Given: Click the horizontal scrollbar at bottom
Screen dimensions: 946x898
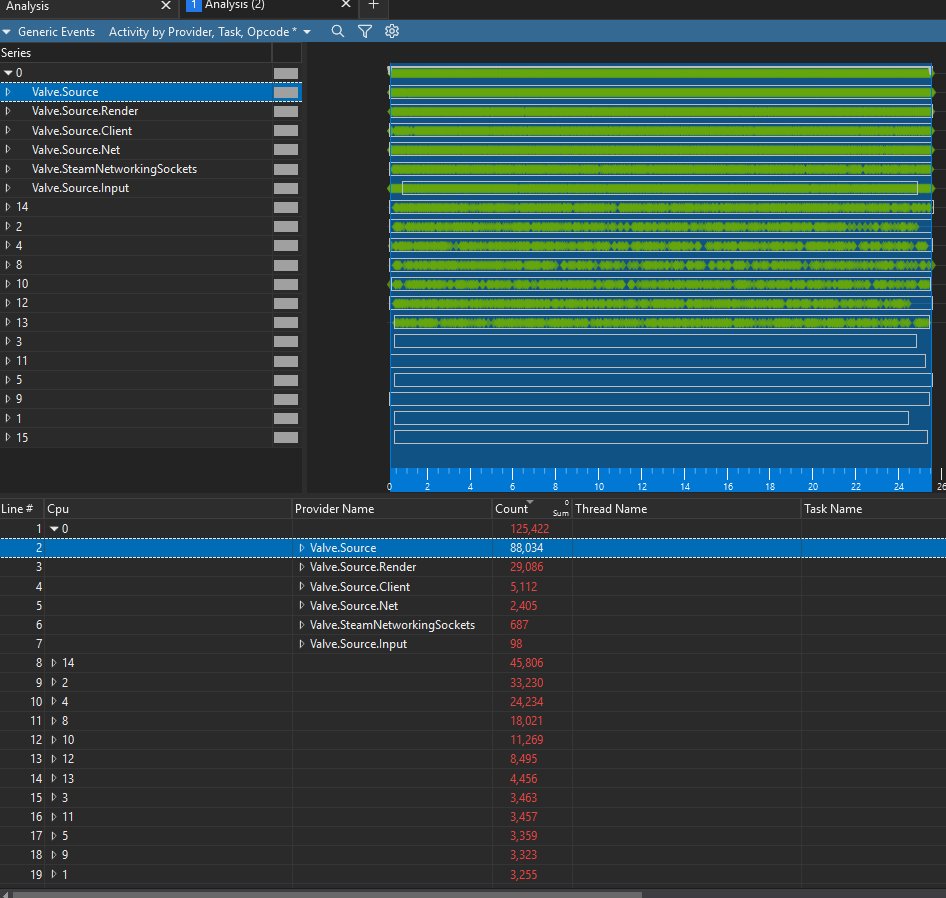Looking at the screenshot, I should [x=326, y=894].
